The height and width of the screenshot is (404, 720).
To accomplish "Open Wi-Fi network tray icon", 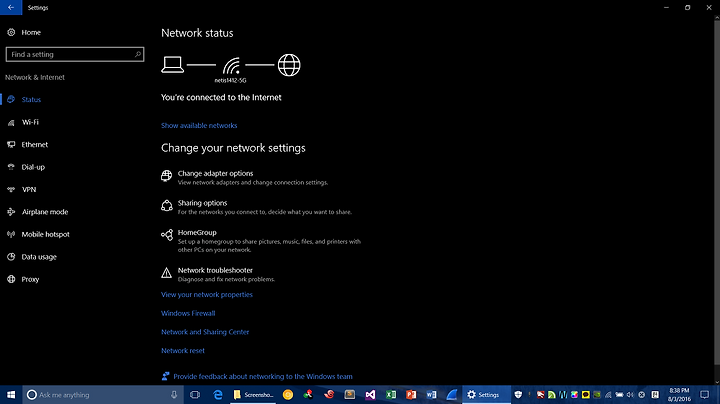I will coord(608,395).
